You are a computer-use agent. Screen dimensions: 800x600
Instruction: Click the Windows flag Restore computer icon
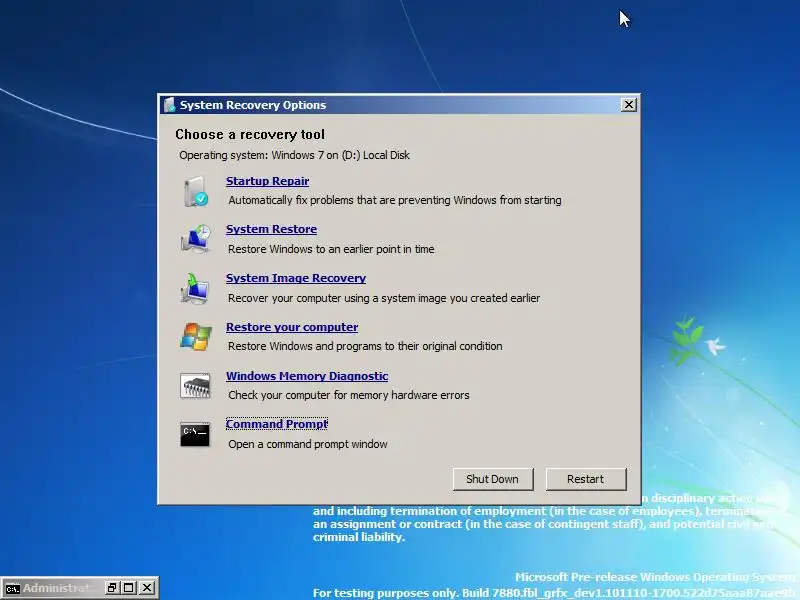(195, 337)
